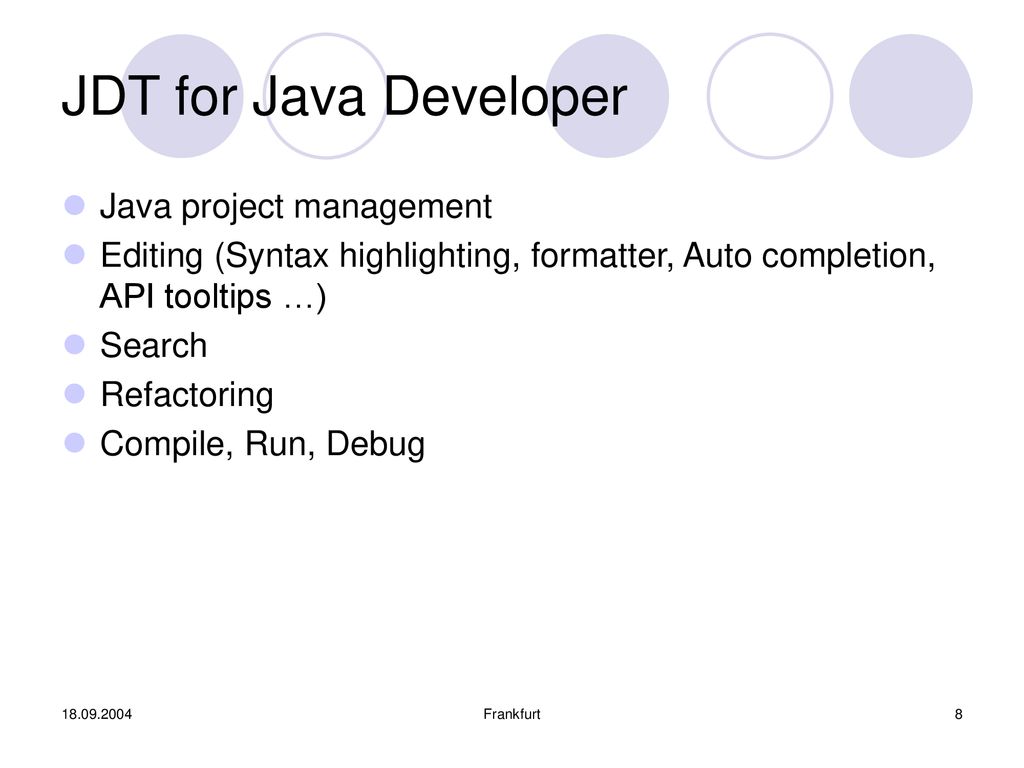Click the outlined circle nearest the right edge

[x=769, y=96]
